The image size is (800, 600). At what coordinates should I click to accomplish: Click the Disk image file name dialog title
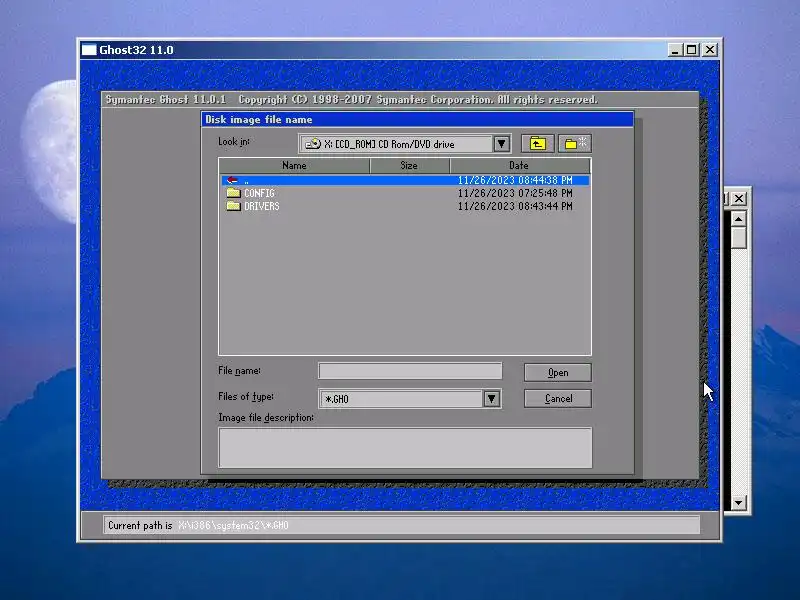pyautogui.click(x=259, y=119)
